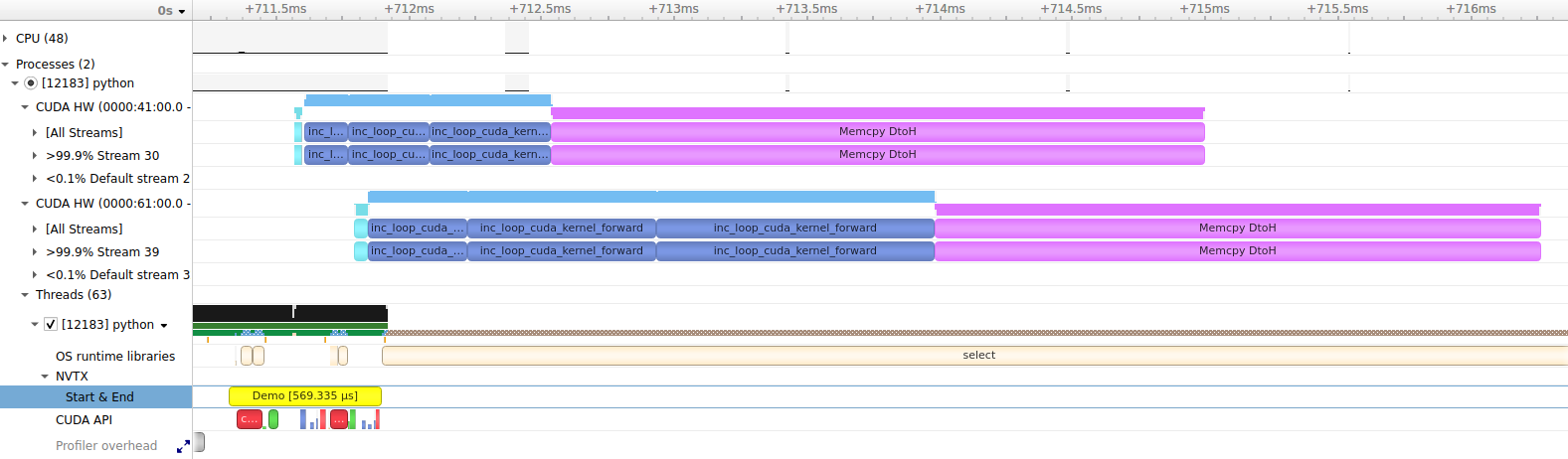
Task: Click the expand arrows icon beside Profiler overhead
Action: 183,447
